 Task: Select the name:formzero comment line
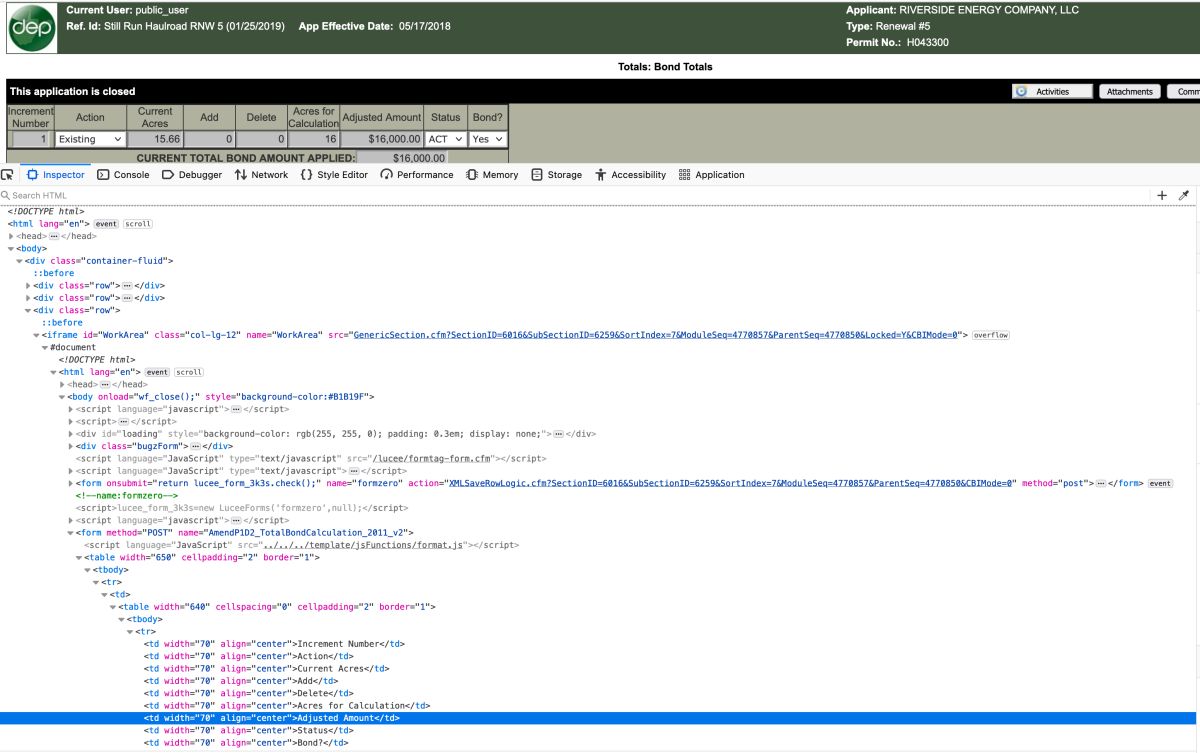pos(126,496)
